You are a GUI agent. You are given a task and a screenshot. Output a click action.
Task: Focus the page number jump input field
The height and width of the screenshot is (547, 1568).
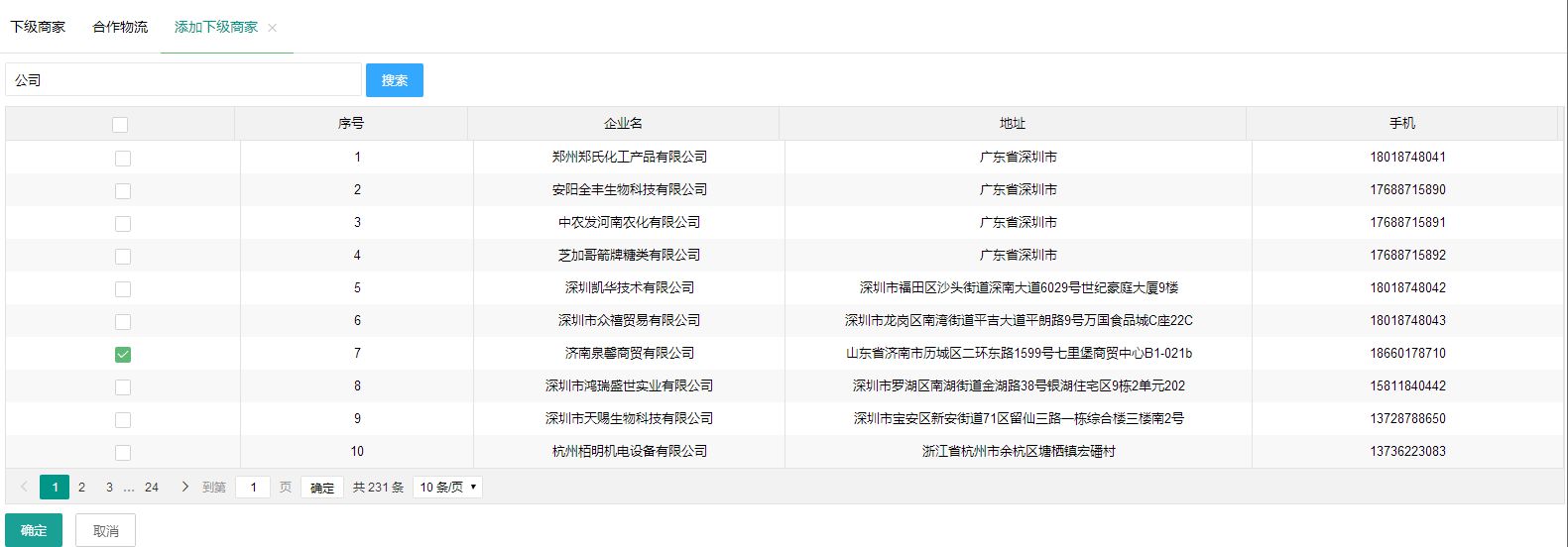click(x=253, y=487)
